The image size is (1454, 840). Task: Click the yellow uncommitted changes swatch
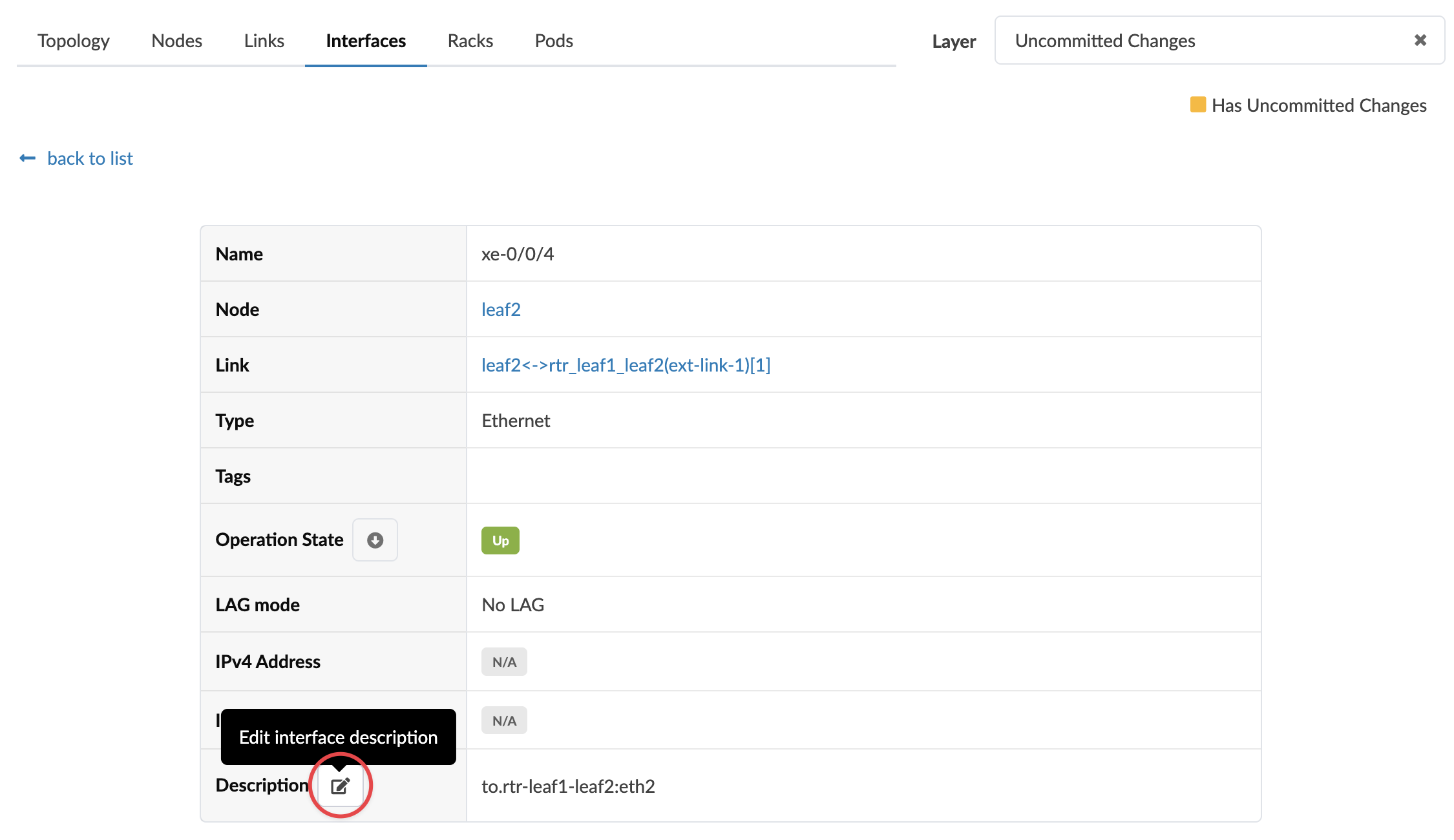click(1197, 105)
